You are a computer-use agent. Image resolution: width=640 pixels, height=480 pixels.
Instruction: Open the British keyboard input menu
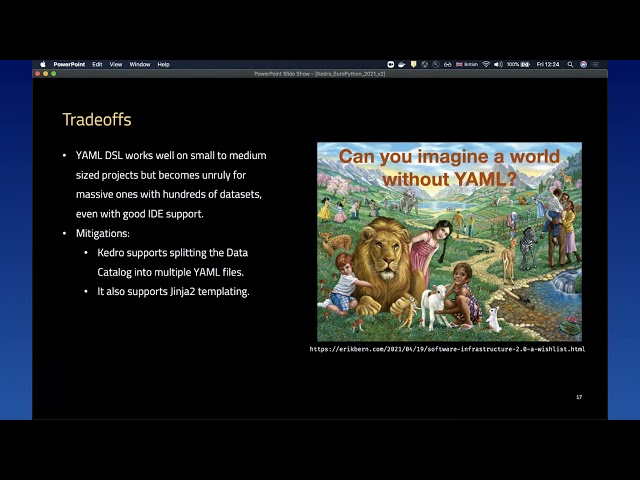coord(467,64)
